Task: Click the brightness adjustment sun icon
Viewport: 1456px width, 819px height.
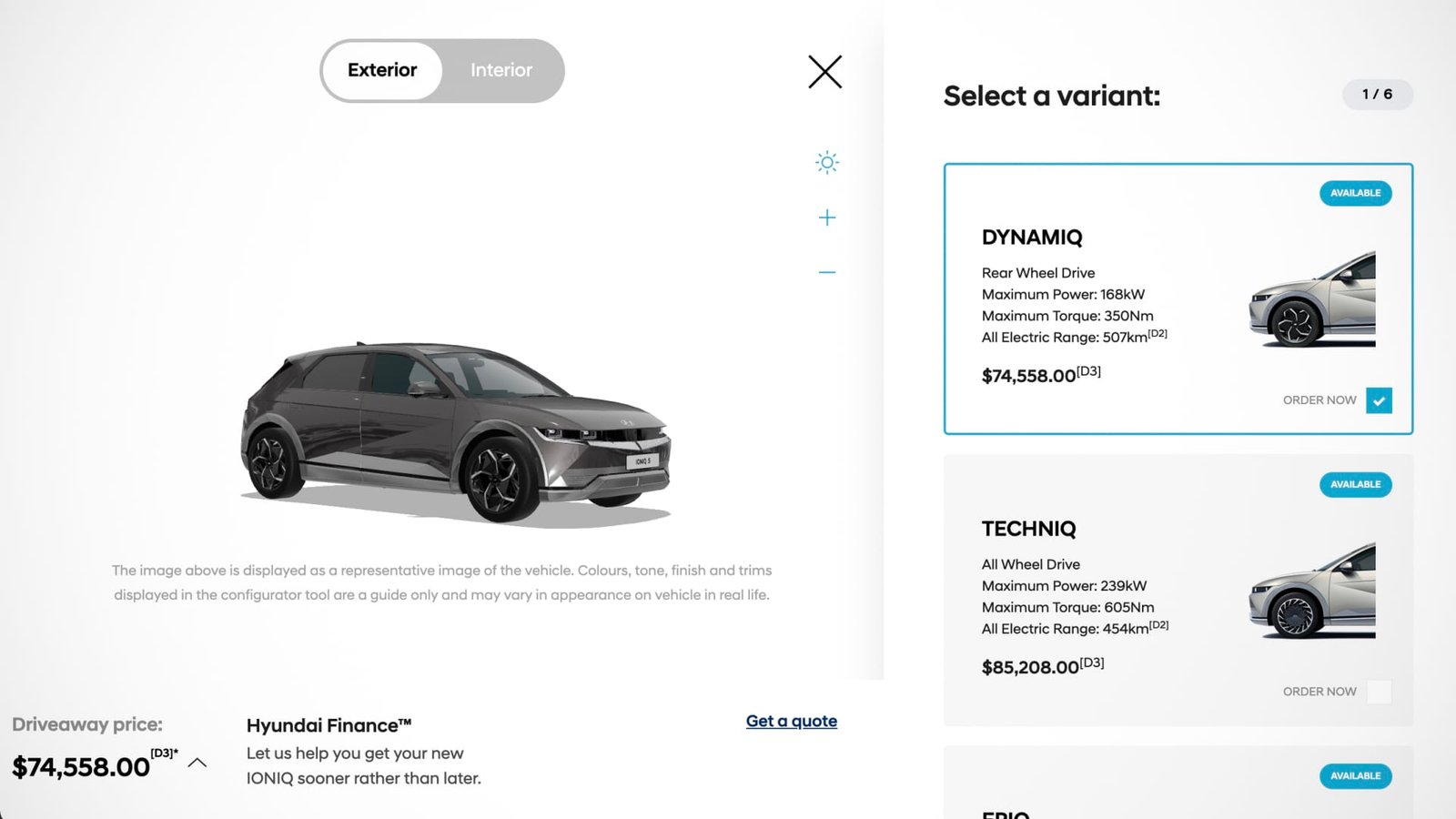Action: click(x=826, y=162)
